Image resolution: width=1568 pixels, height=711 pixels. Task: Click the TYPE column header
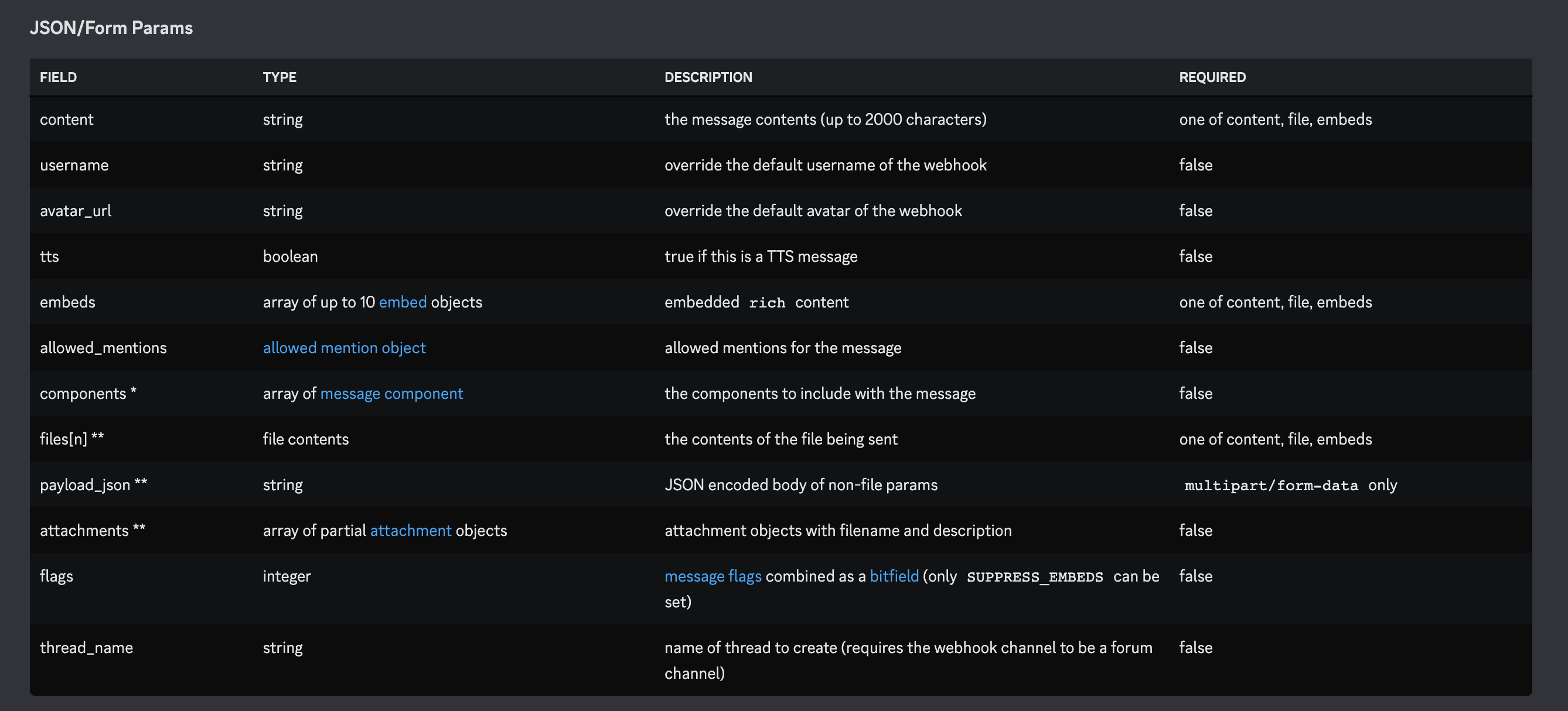pos(279,77)
